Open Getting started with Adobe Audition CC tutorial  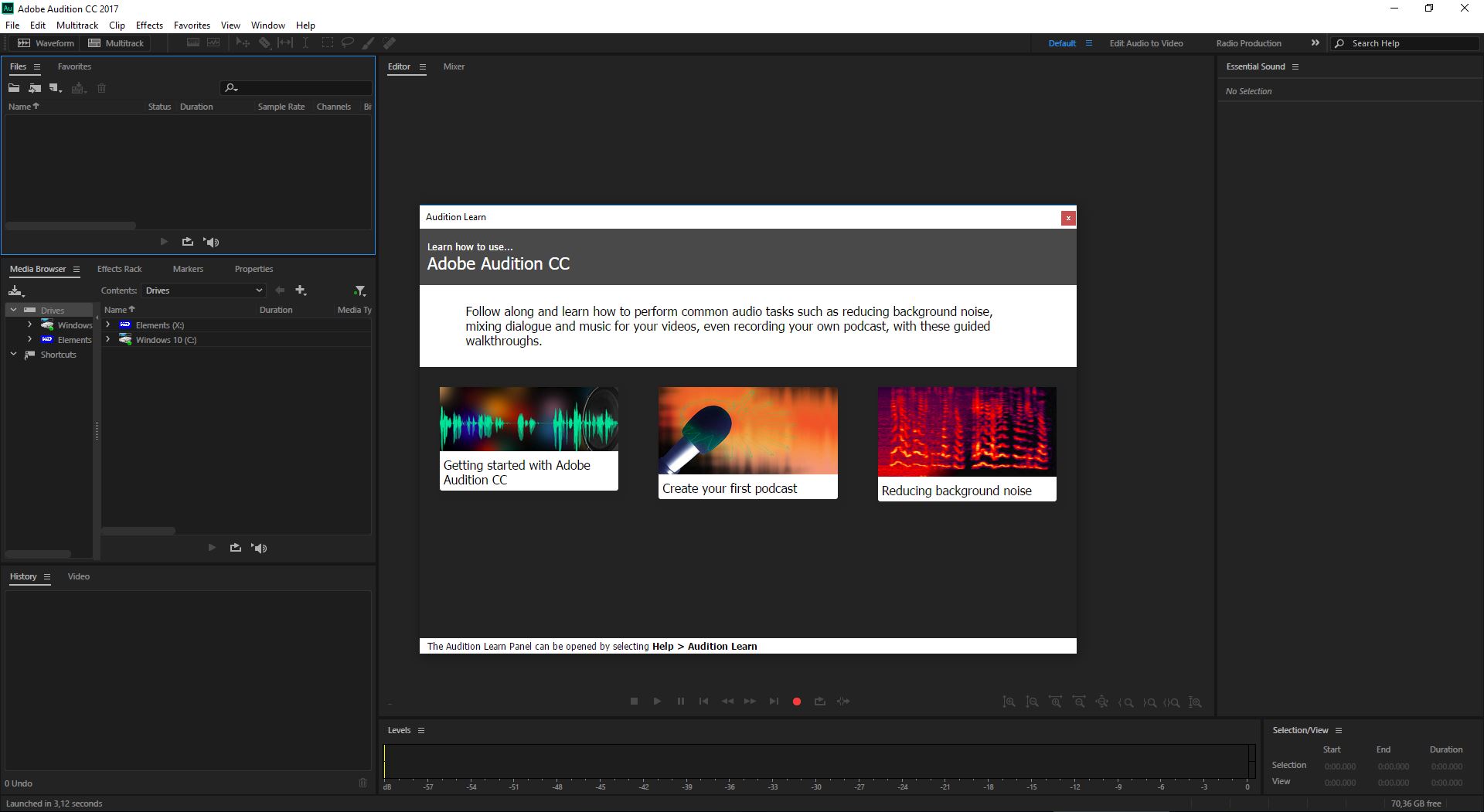(x=529, y=438)
